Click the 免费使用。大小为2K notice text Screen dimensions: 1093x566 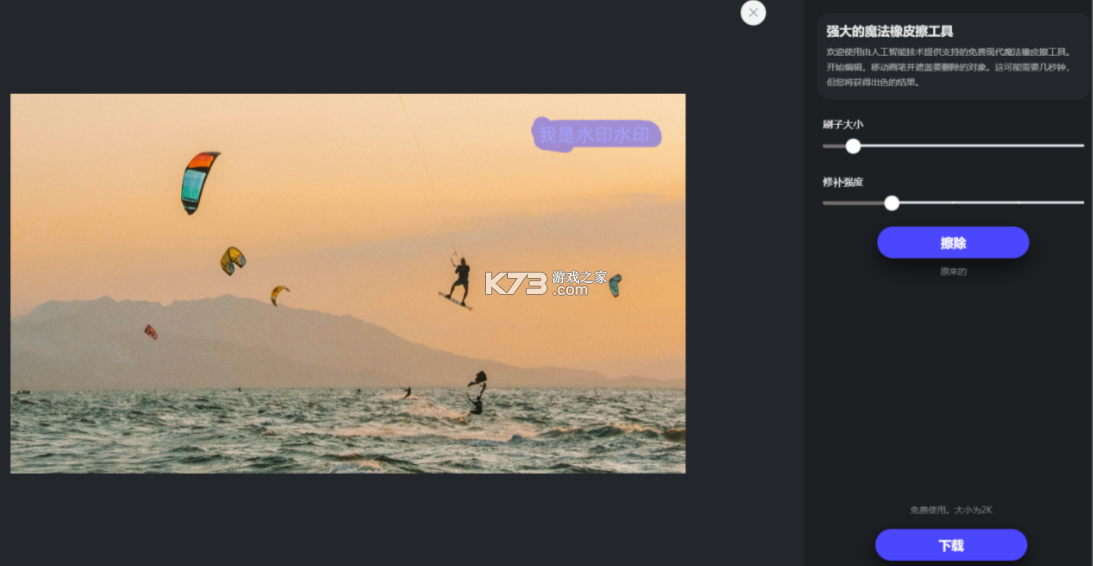[951, 510]
